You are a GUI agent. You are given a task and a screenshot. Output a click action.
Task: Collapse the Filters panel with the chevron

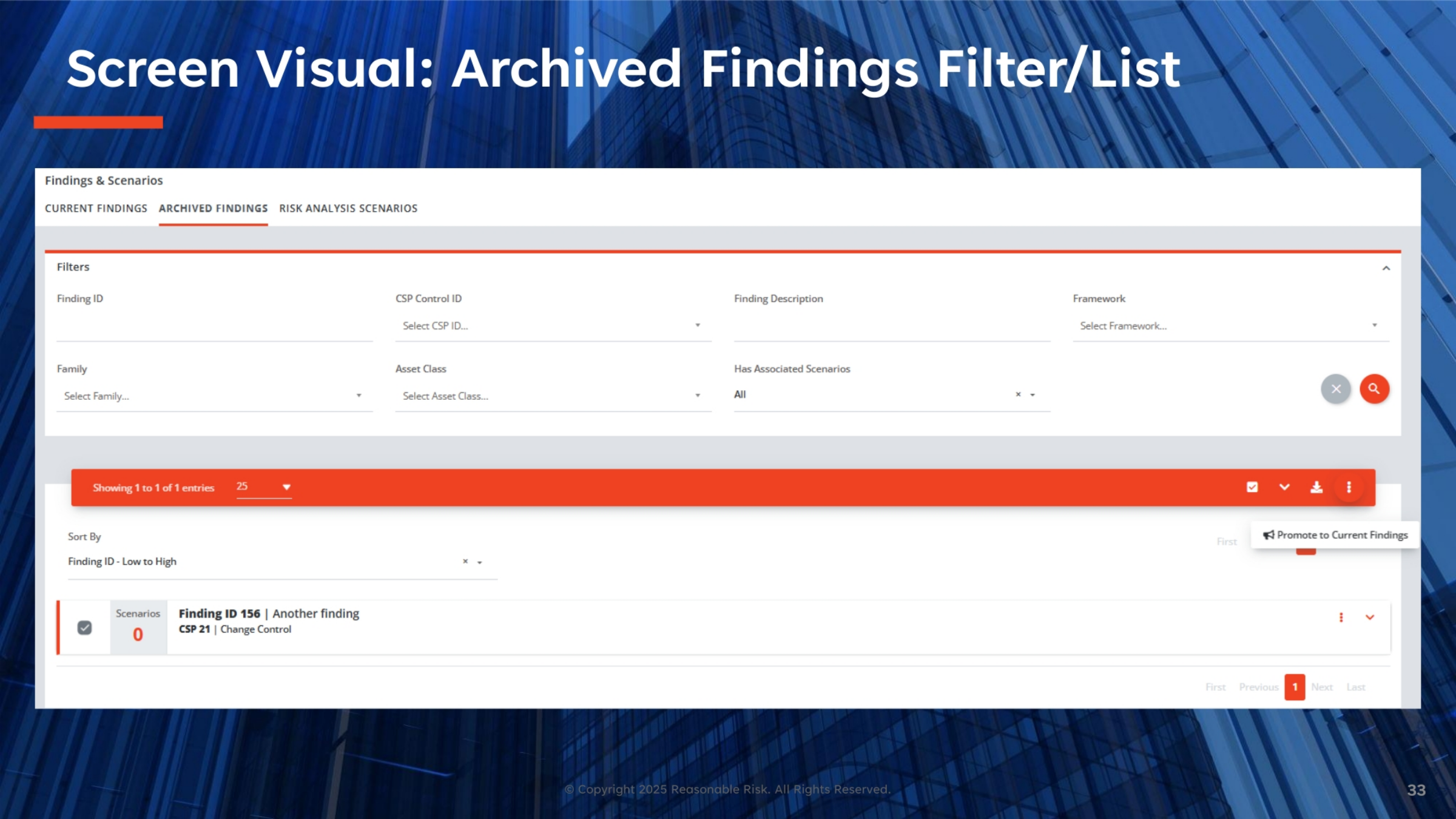(x=1386, y=268)
